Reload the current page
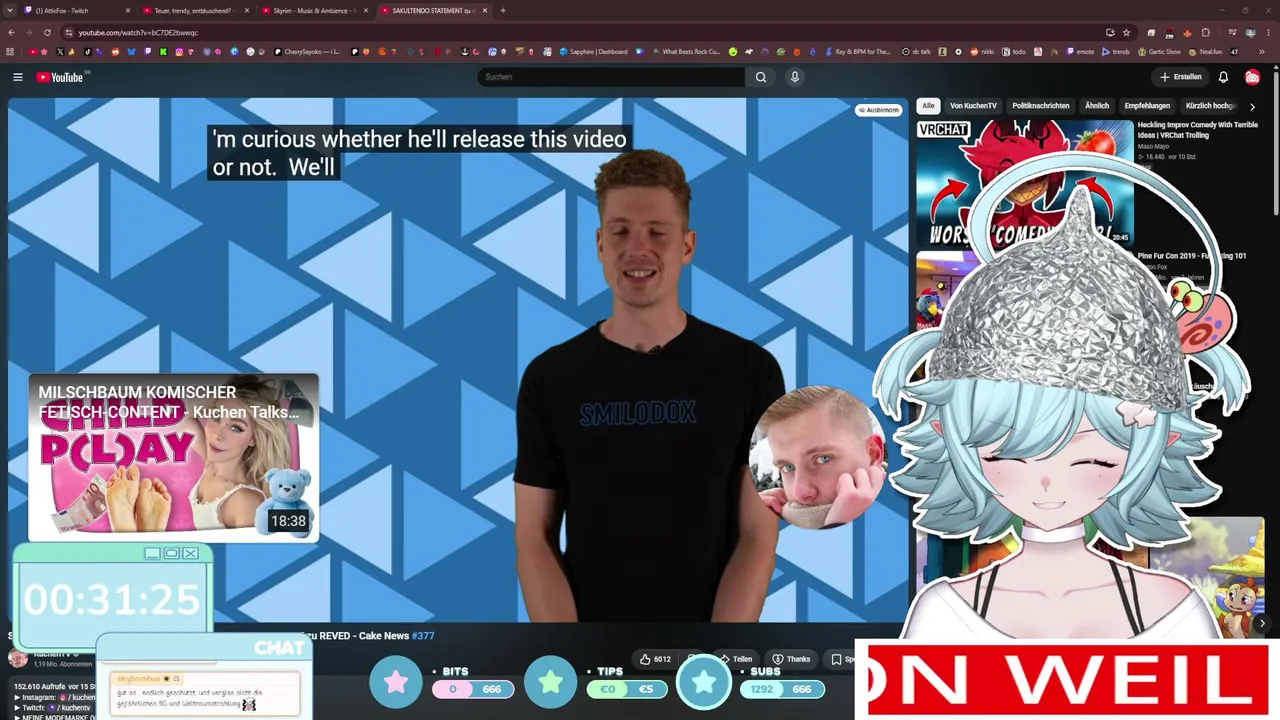 point(47,32)
